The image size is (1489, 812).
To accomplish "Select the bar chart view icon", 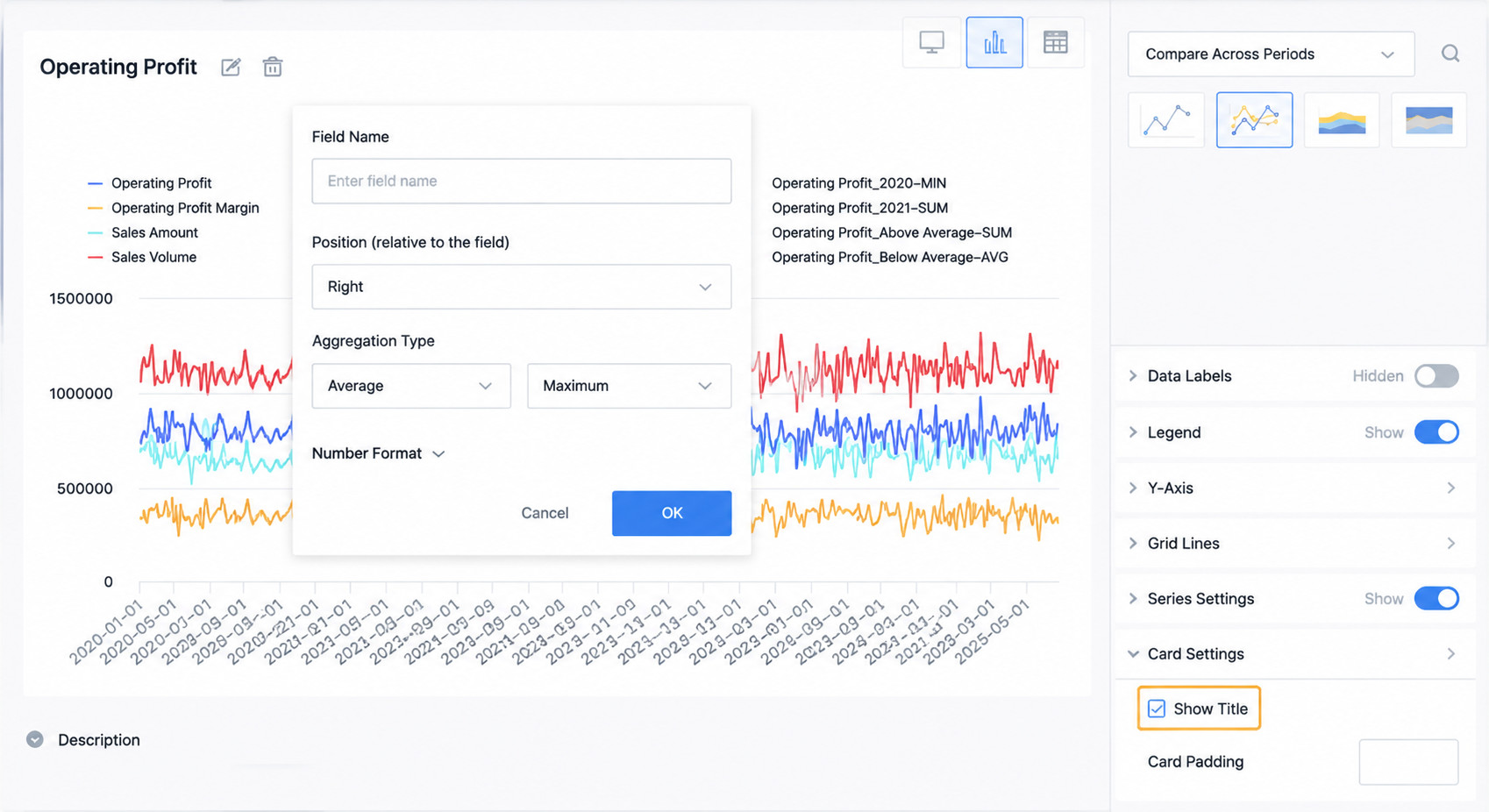I will point(994,42).
